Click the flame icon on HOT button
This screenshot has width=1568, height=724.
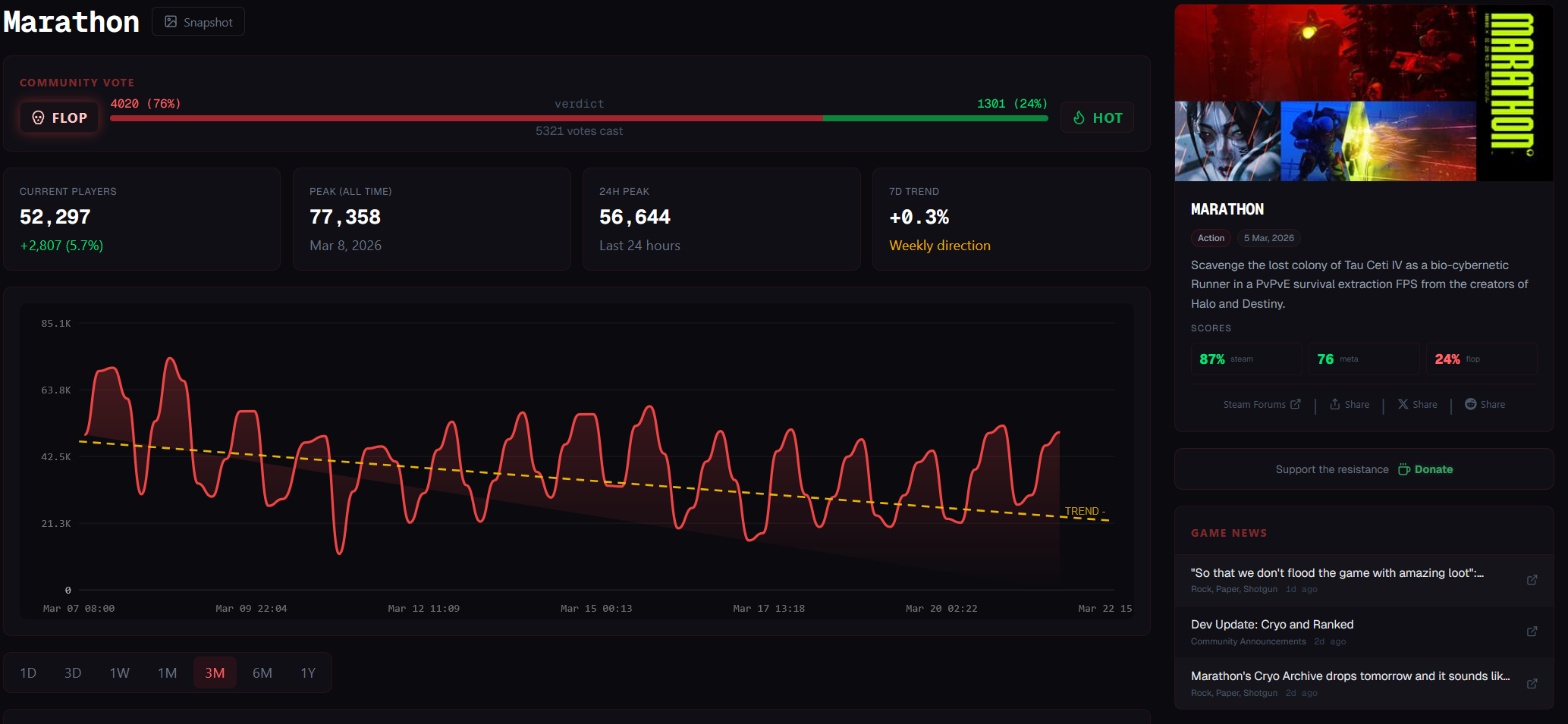[x=1079, y=118]
